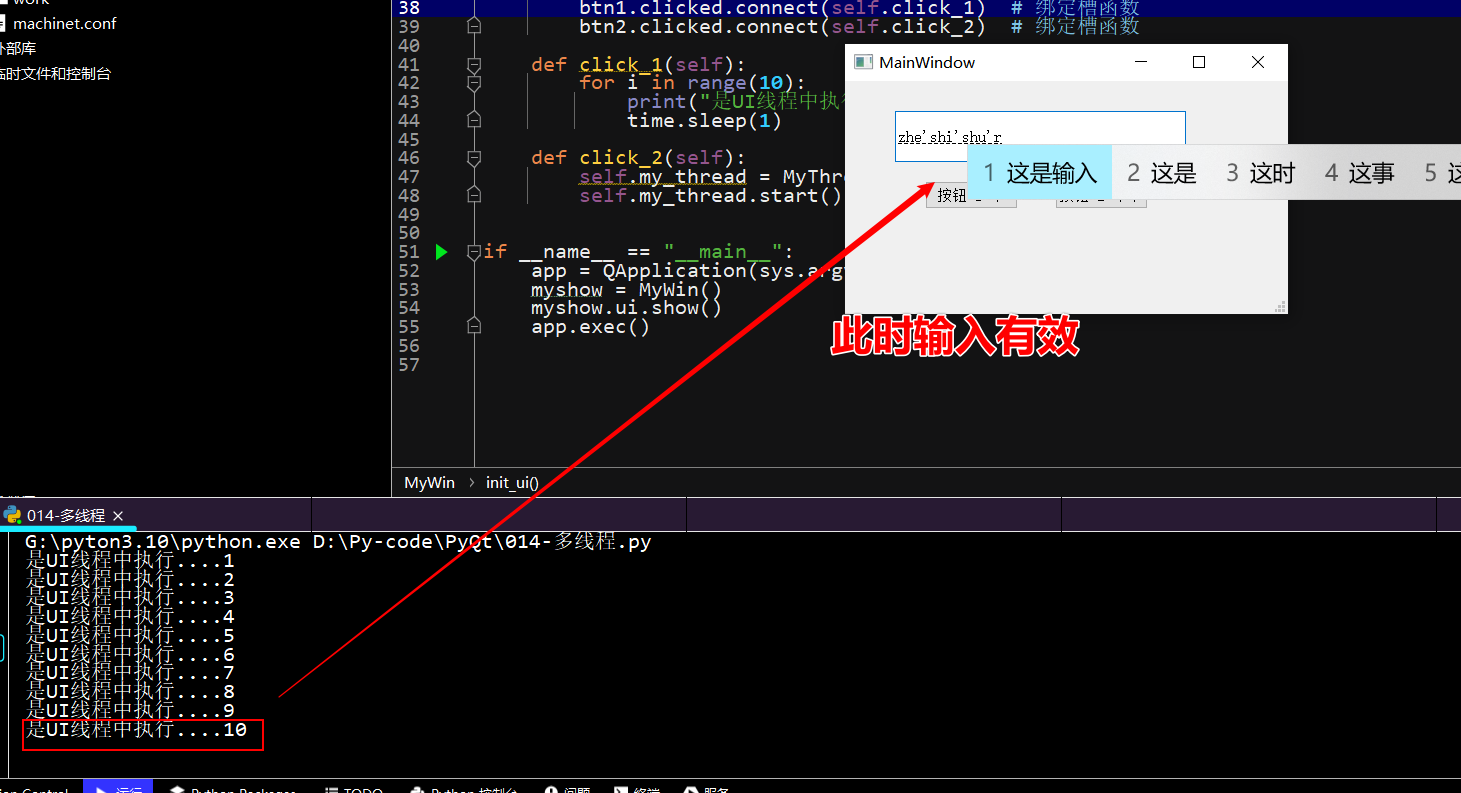The image size is (1461, 793).
Task: Click 'myshow = MyWin()' code line
Action: pyautogui.click(x=626, y=290)
